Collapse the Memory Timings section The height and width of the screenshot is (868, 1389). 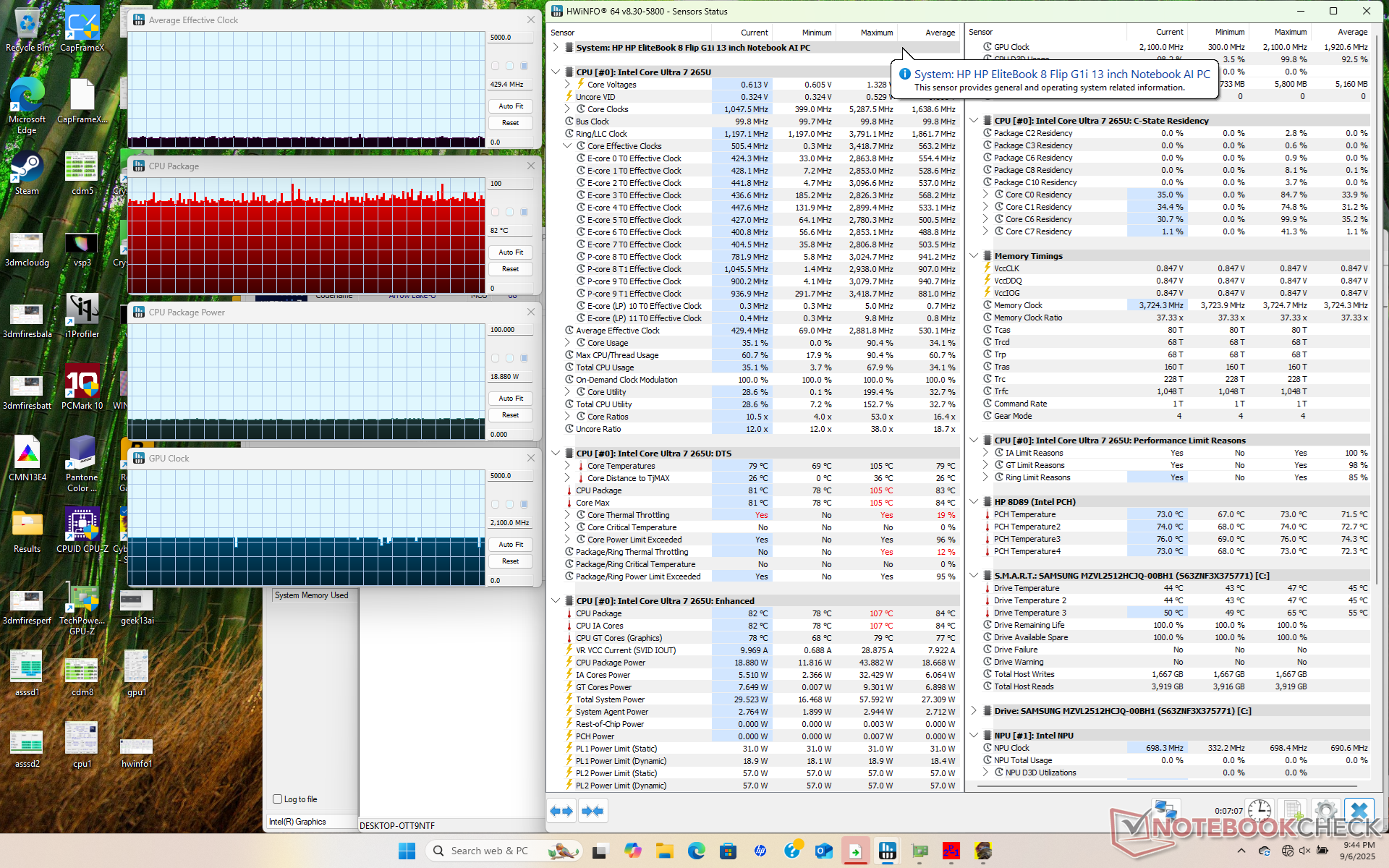[x=974, y=256]
